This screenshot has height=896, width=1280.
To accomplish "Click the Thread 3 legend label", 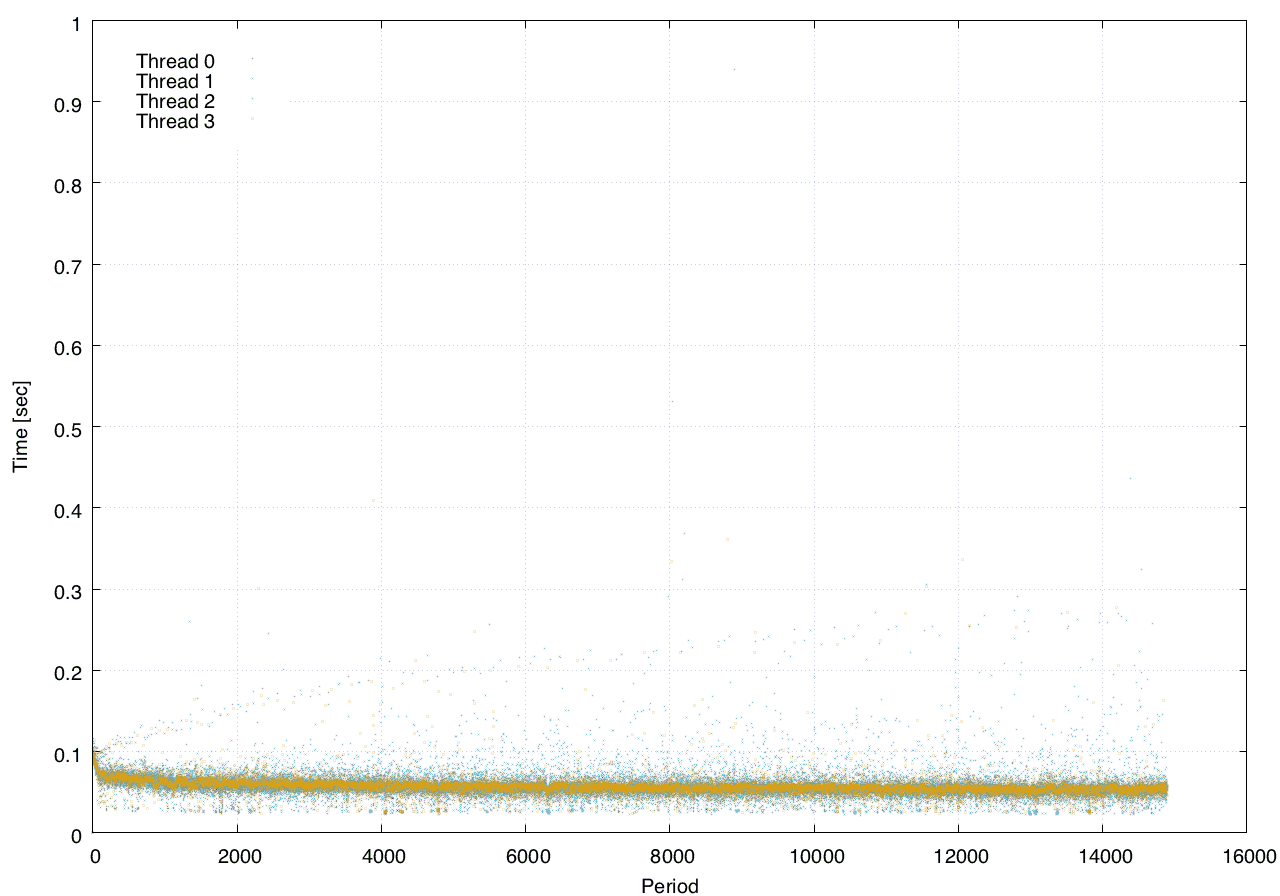I will pos(175,122).
